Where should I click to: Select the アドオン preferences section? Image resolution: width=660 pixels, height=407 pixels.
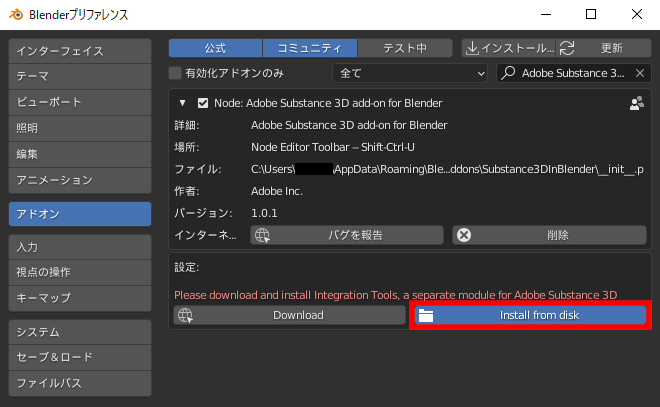click(x=80, y=214)
